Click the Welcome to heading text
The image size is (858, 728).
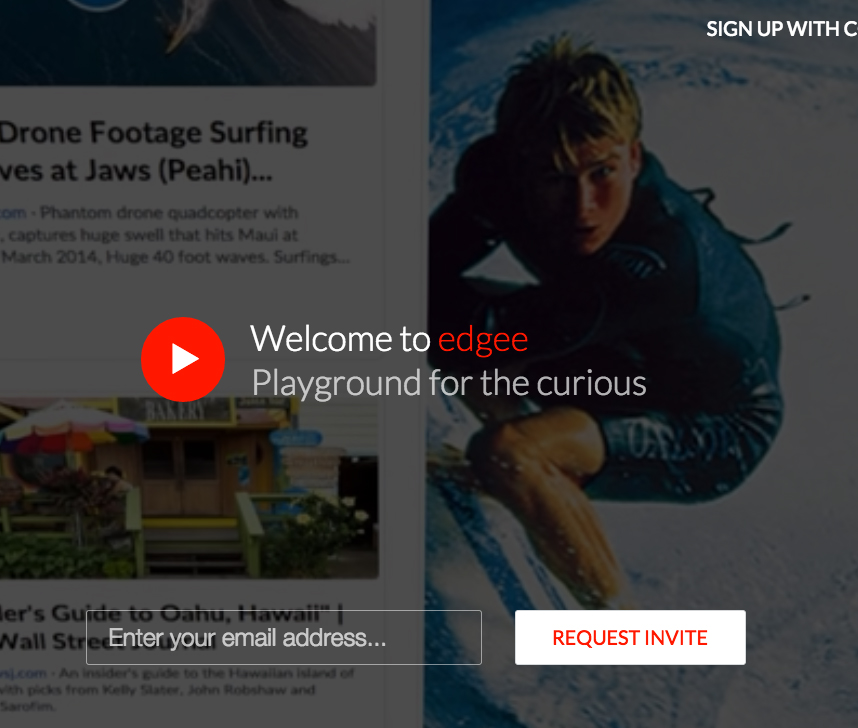(x=340, y=339)
